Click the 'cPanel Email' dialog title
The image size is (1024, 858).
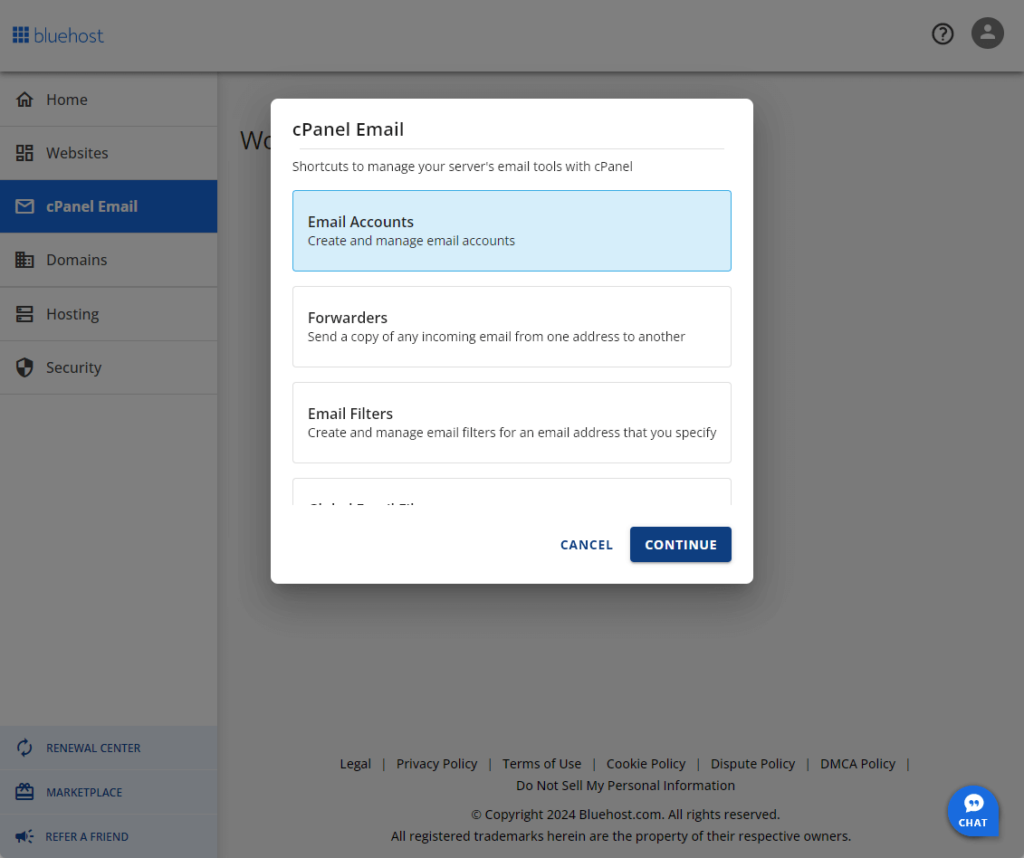click(348, 129)
